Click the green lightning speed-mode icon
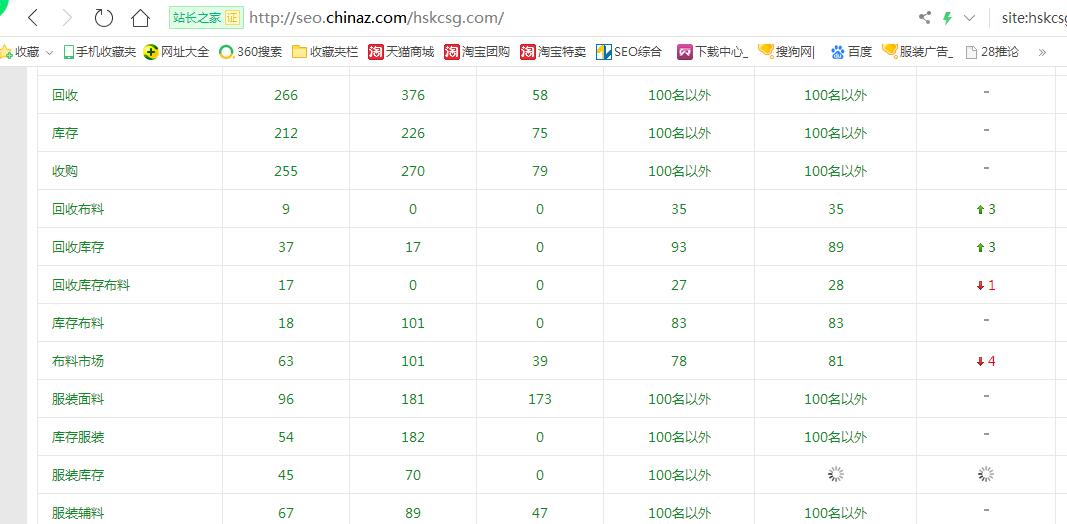Viewport: 1067px width, 524px height. coord(947,18)
